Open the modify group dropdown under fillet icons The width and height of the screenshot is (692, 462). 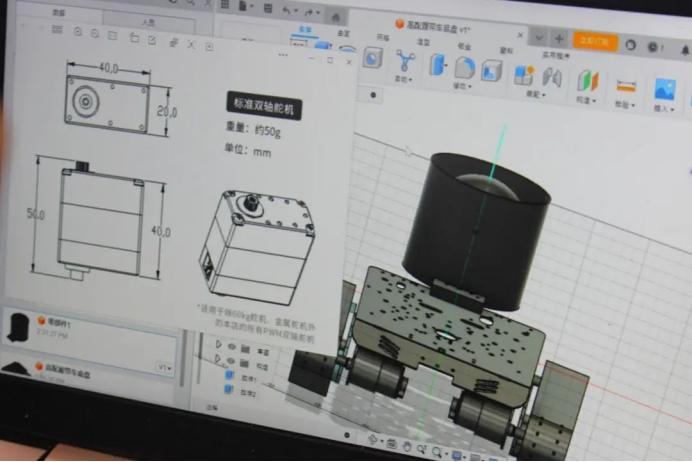coord(462,86)
